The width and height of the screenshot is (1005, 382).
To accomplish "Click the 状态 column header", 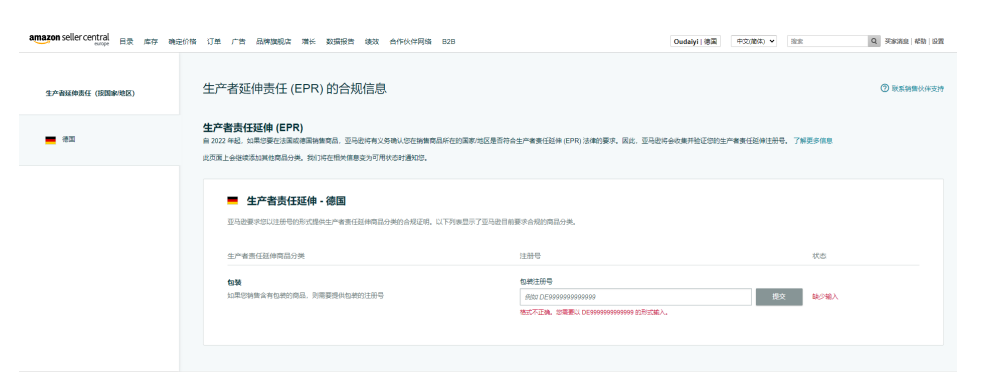I will click(x=819, y=256).
